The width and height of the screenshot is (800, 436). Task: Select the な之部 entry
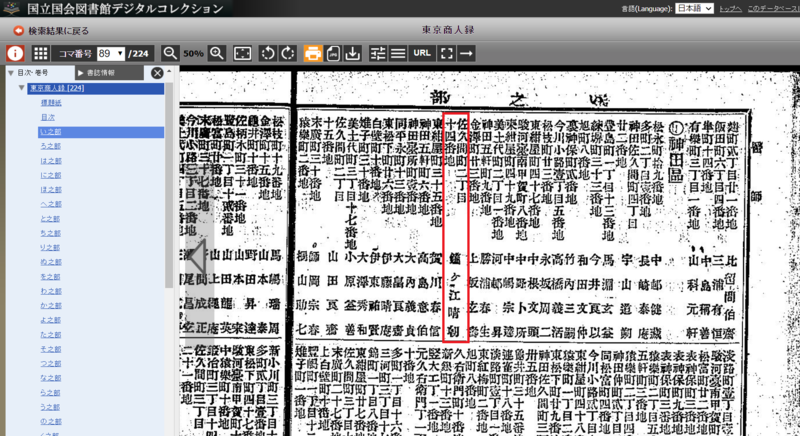tap(51, 378)
